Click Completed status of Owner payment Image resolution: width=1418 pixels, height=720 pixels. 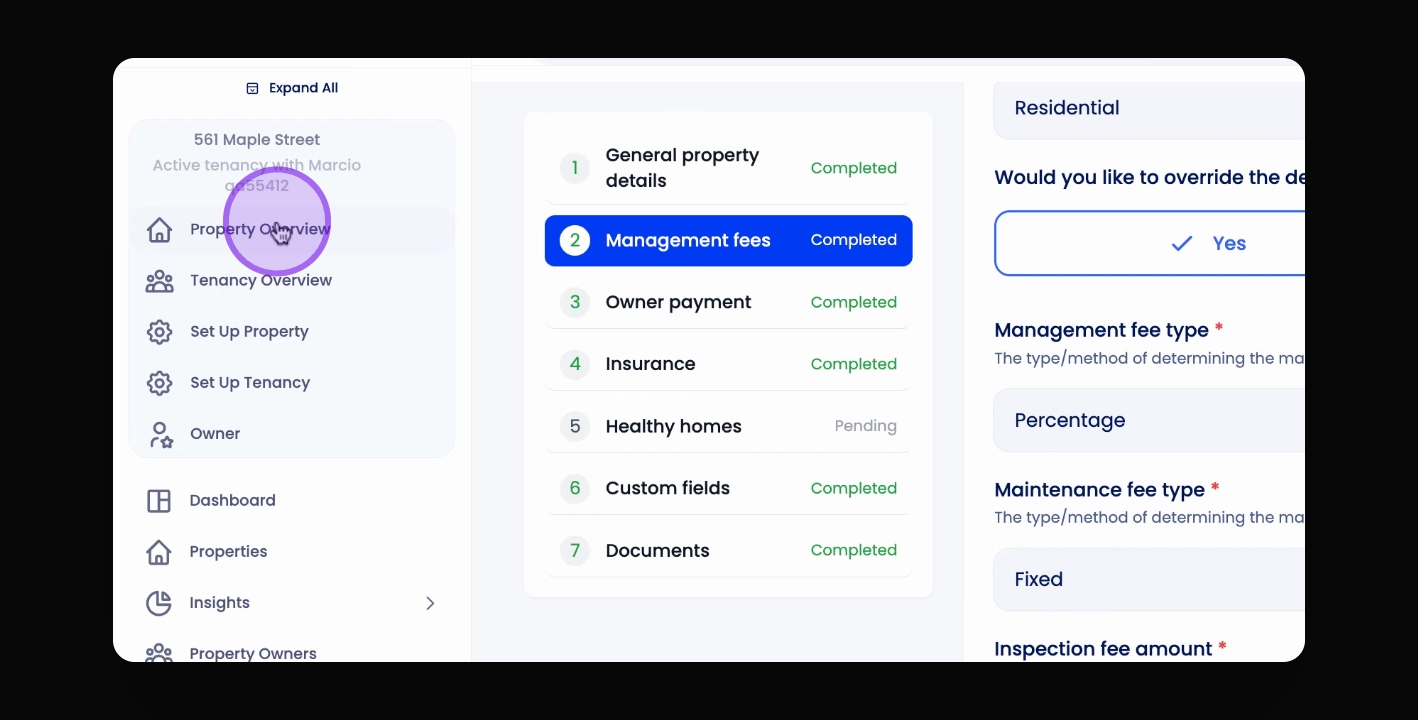(x=853, y=302)
